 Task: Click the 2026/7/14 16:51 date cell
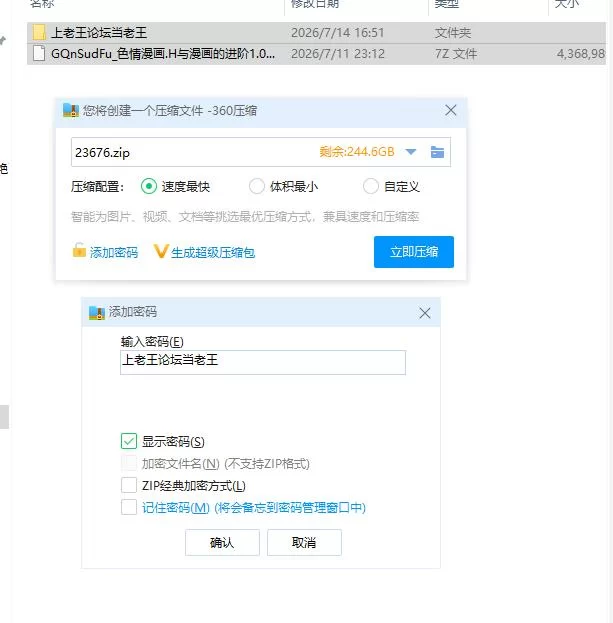(x=338, y=33)
